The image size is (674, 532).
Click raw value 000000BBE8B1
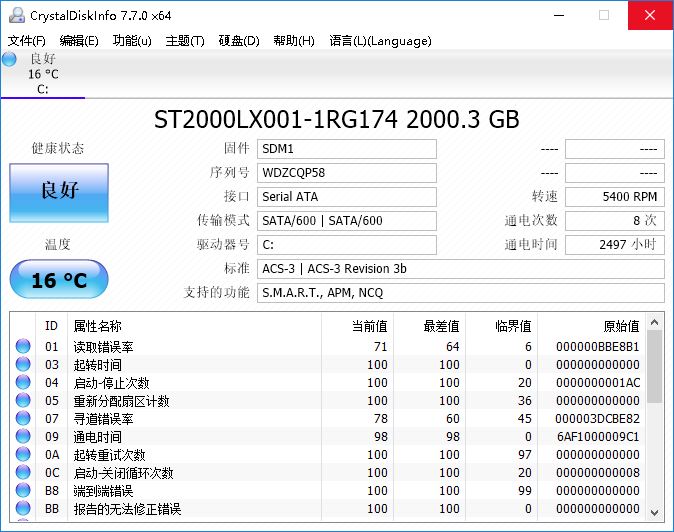pyautogui.click(x=598, y=346)
